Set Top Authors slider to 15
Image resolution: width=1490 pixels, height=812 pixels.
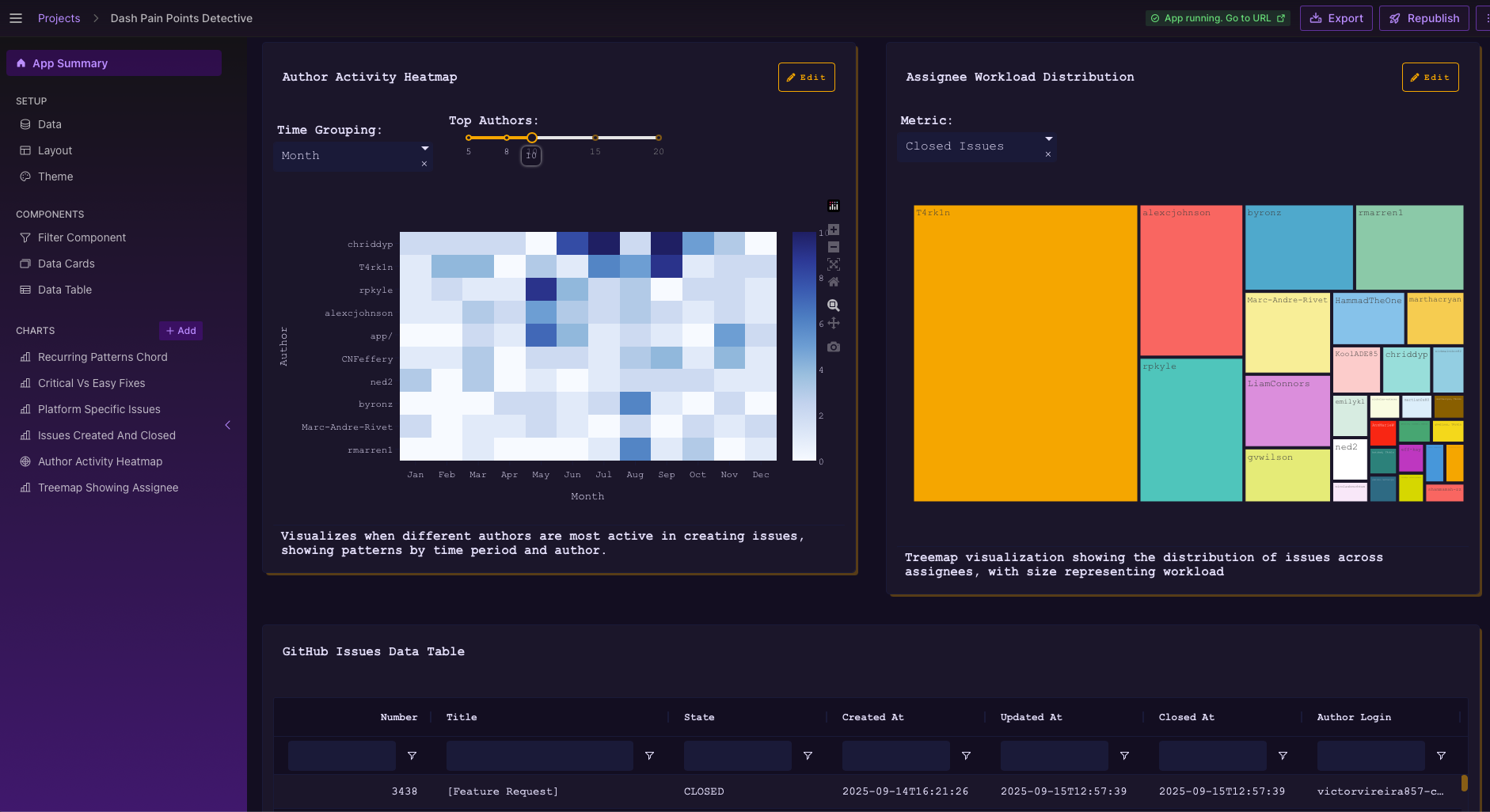click(x=595, y=138)
